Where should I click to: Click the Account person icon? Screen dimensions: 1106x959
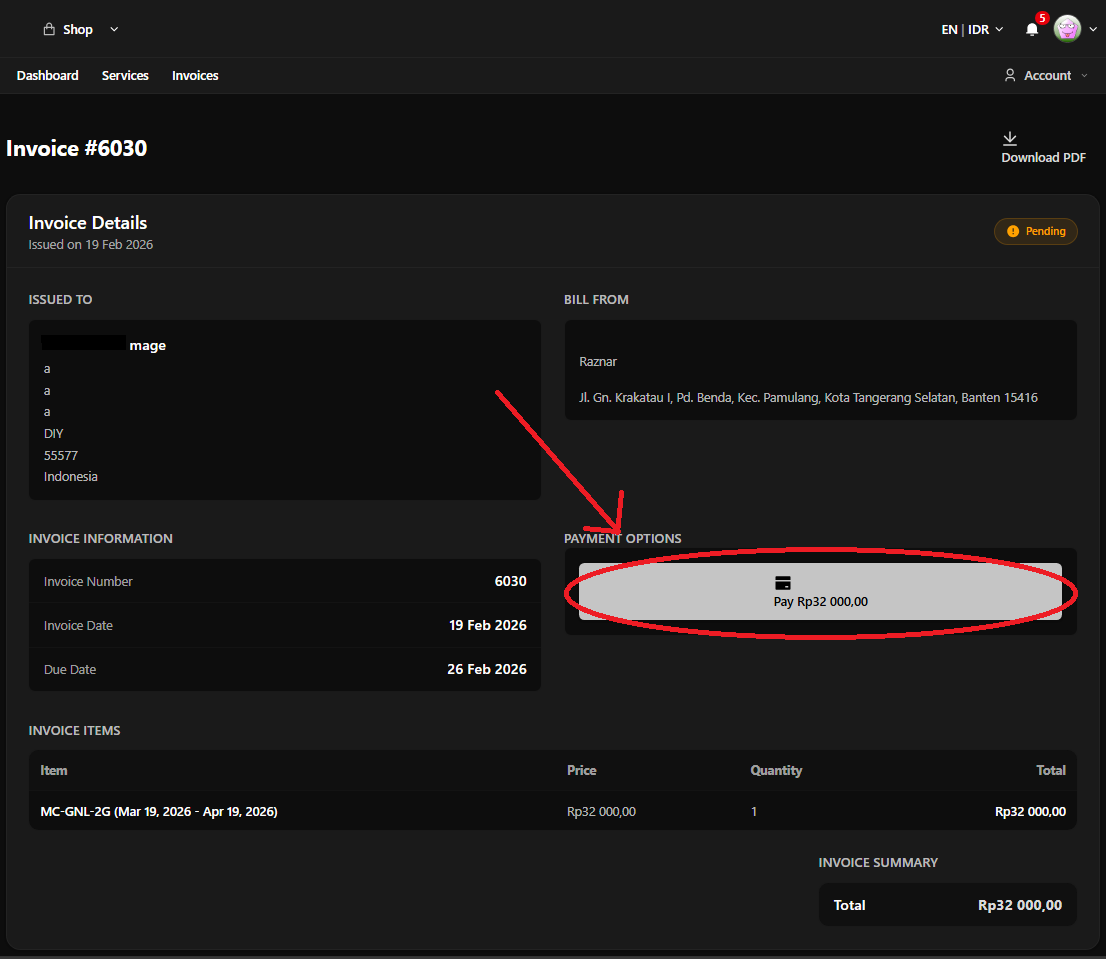tap(1010, 76)
